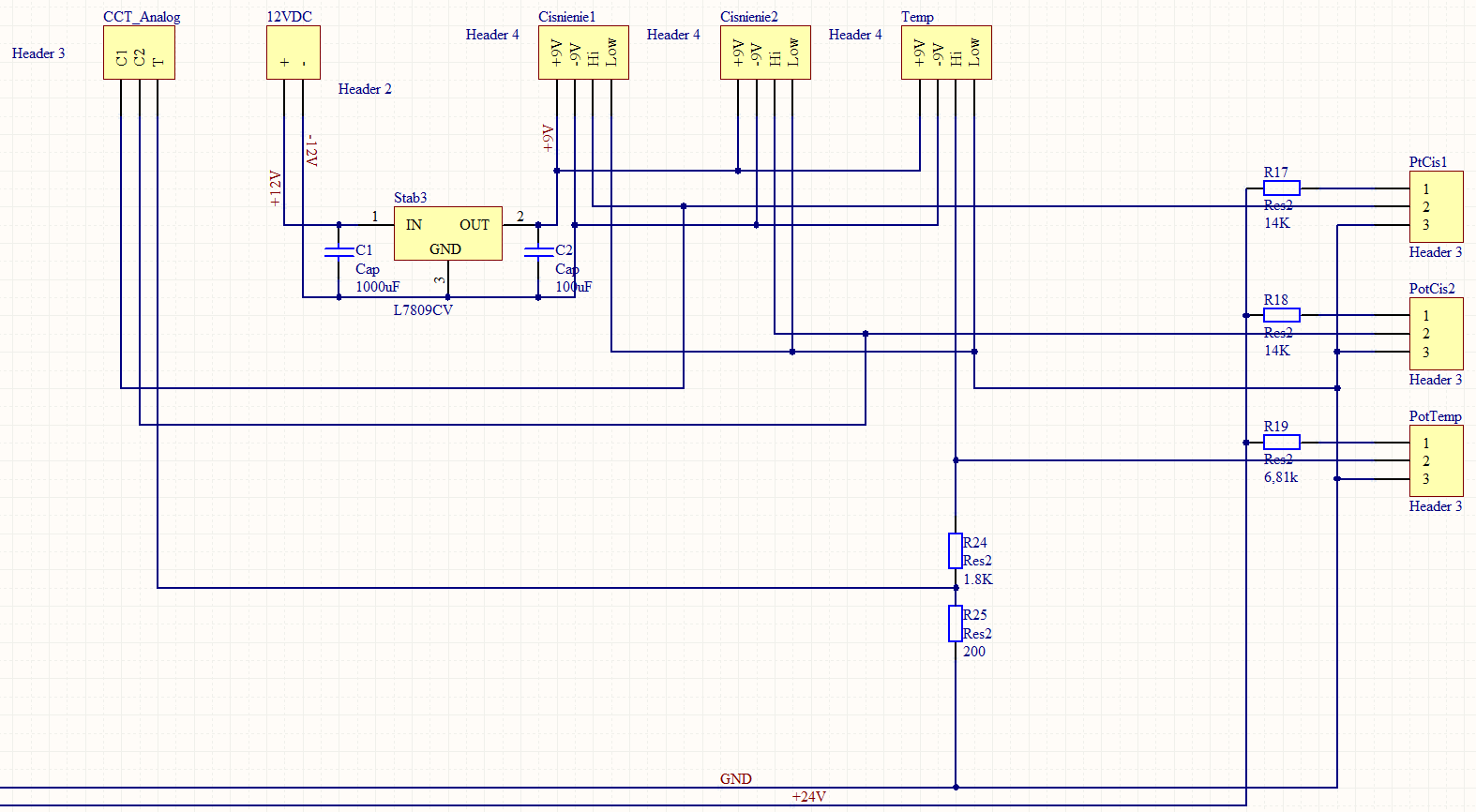The image size is (1476, 812).
Task: Select resistor R25 symbol
Action: (956, 624)
